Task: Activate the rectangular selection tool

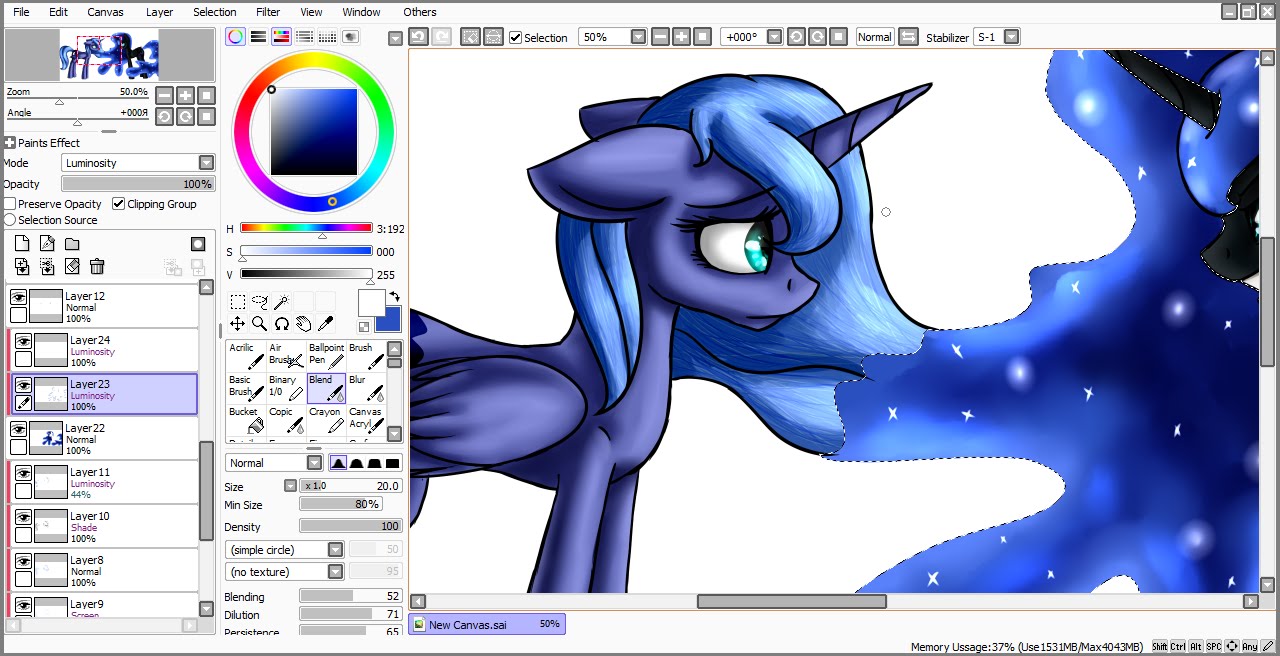Action: [x=238, y=302]
